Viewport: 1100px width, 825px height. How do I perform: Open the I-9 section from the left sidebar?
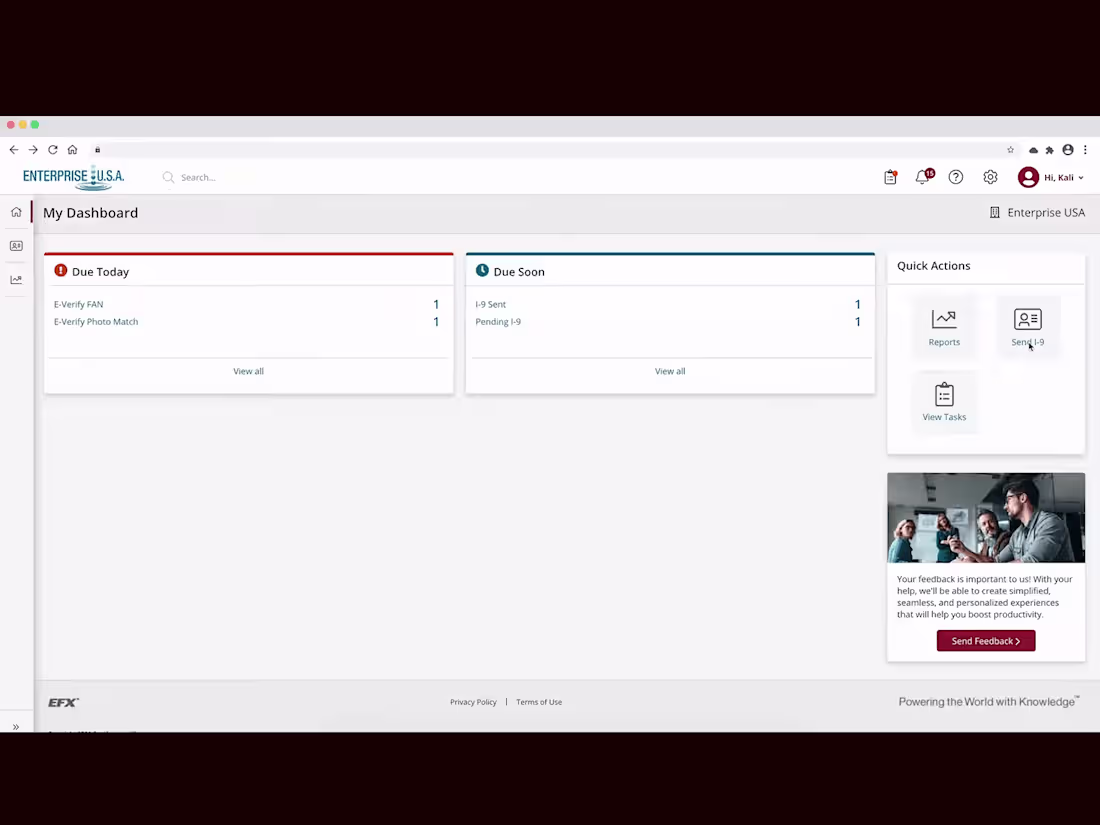16,245
